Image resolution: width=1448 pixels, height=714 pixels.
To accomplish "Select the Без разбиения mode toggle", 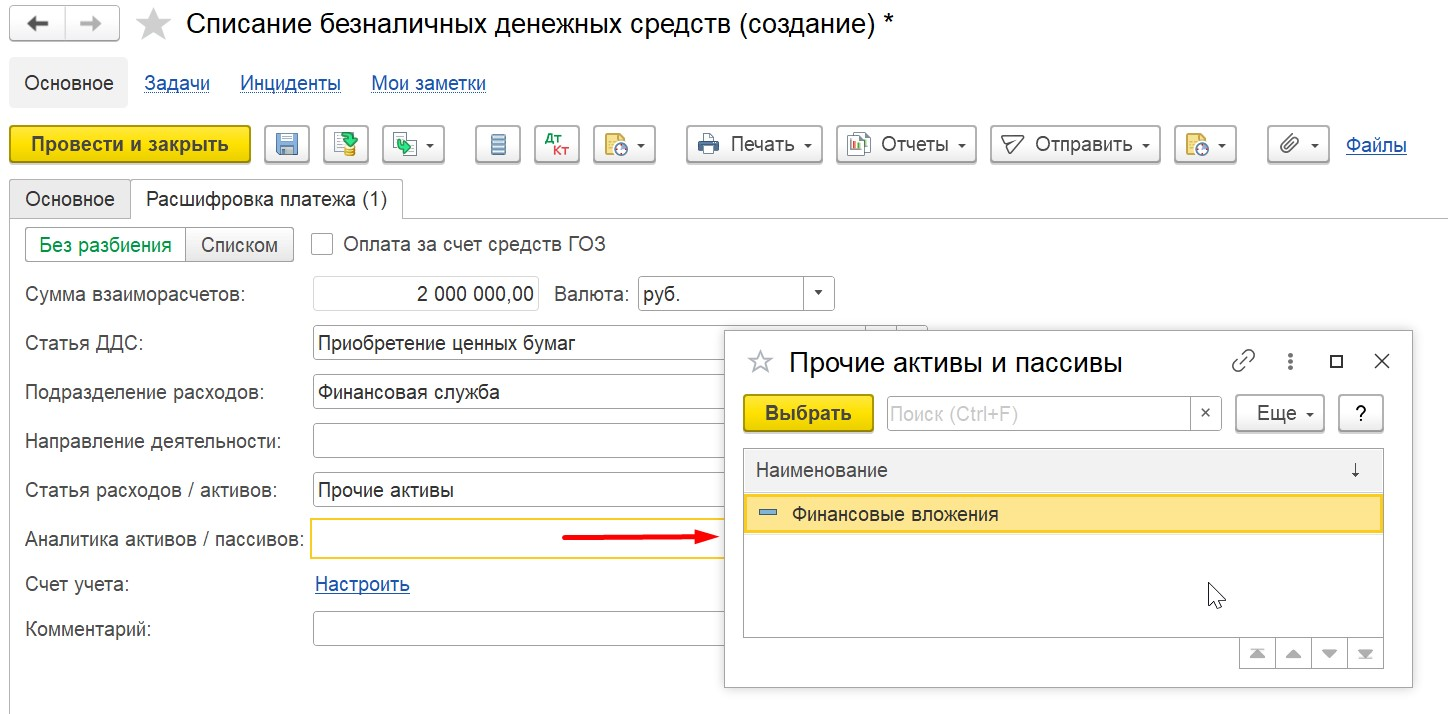I will [105, 245].
